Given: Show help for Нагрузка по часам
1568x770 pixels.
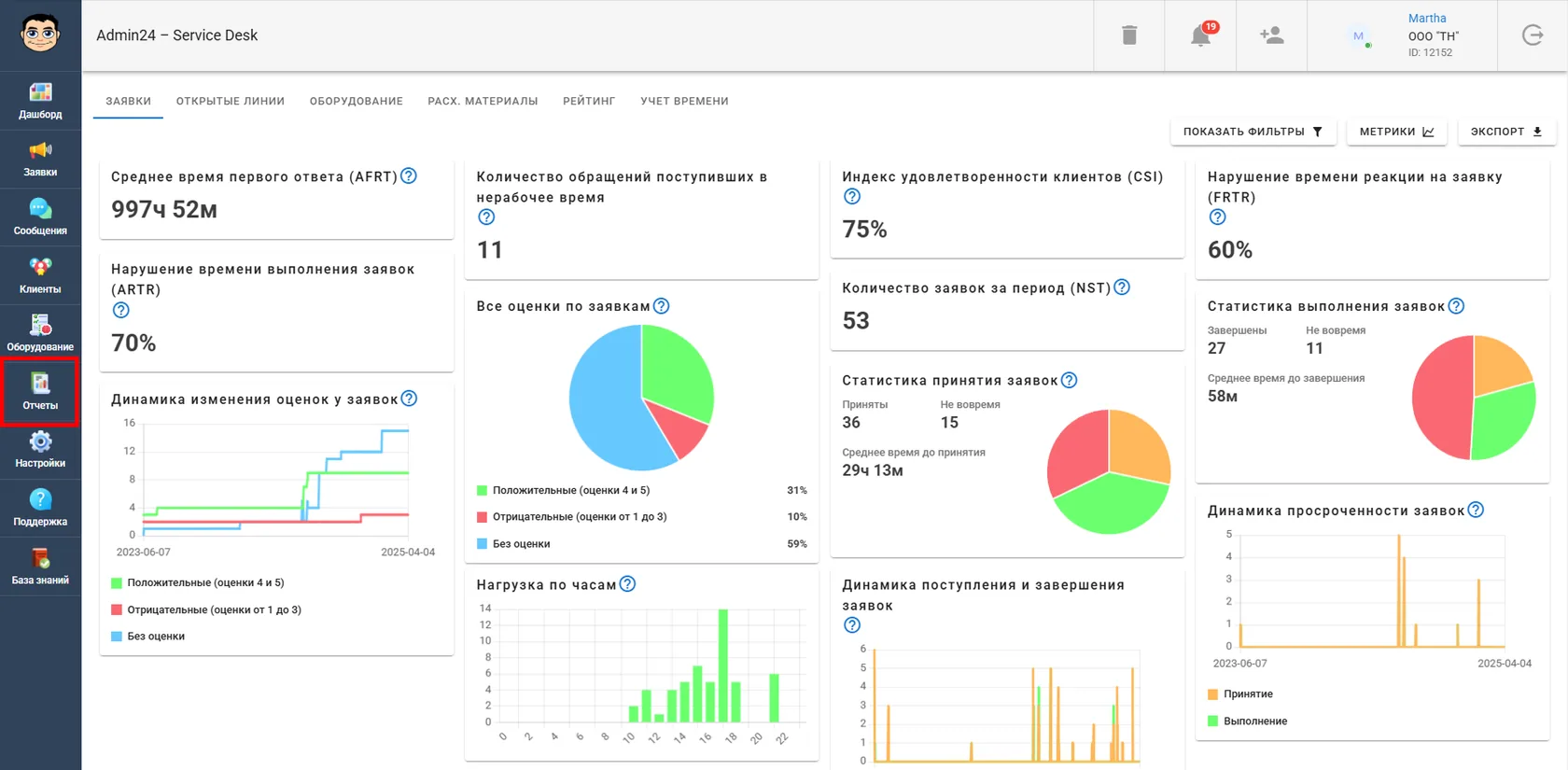Looking at the screenshot, I should coord(628,583).
